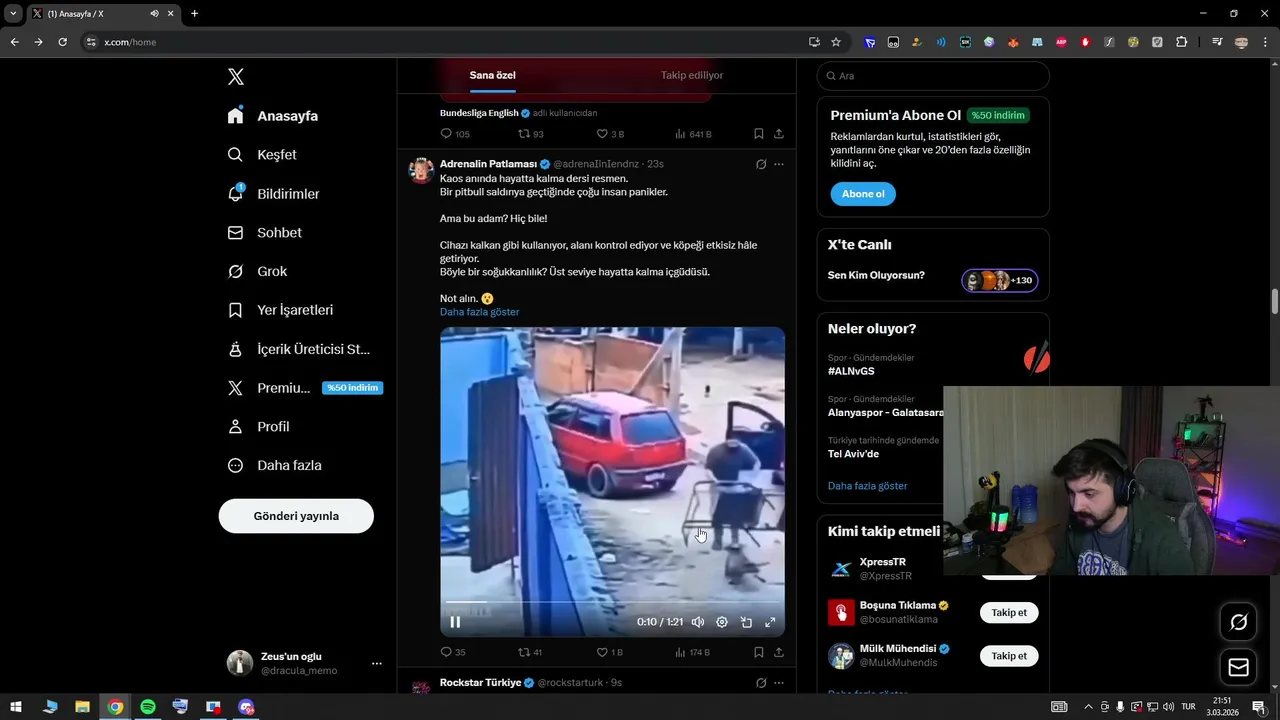Image resolution: width=1280 pixels, height=720 pixels.
Task: Mute the video volume
Action: pos(698,622)
